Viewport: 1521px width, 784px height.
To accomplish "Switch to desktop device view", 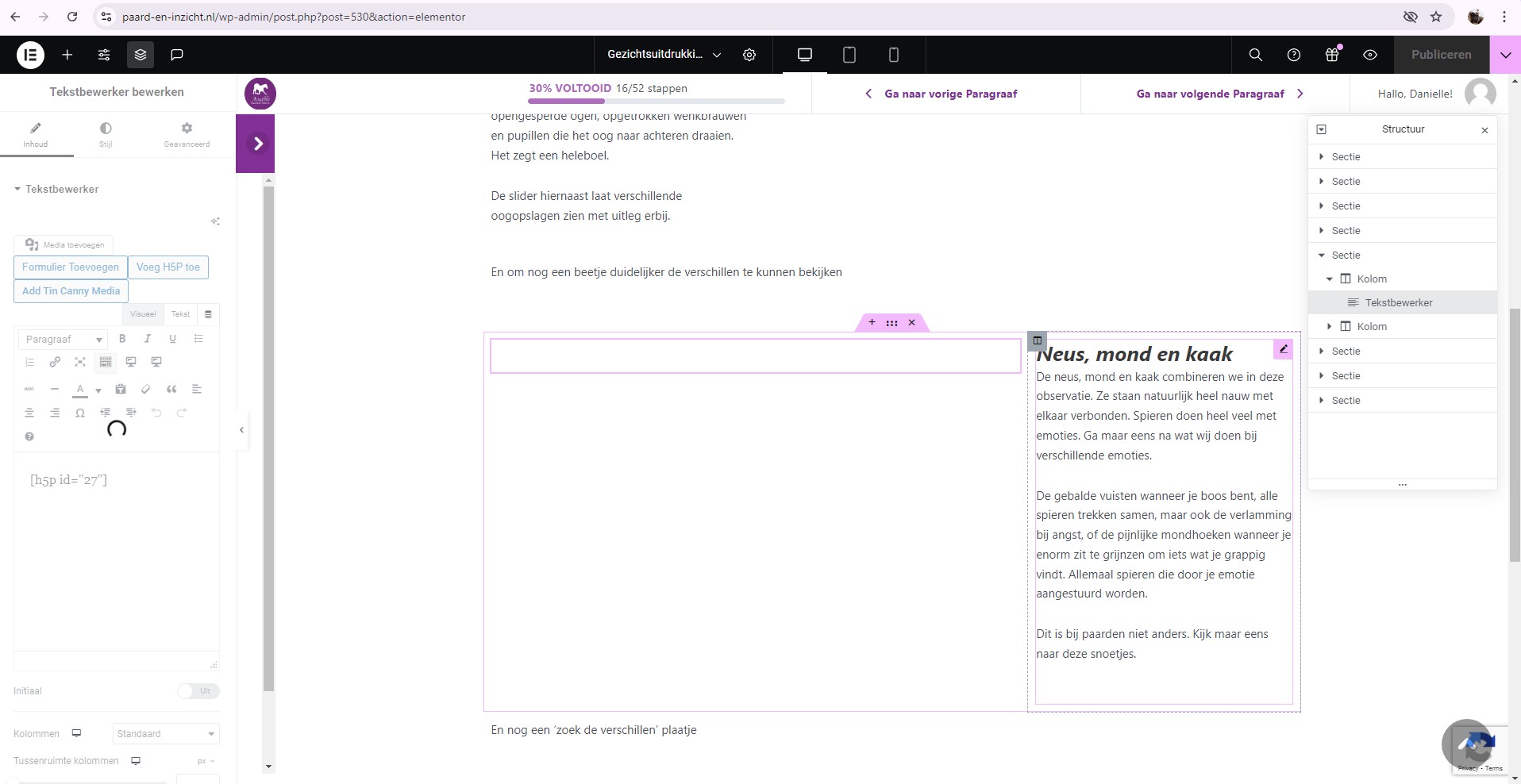I will (805, 55).
